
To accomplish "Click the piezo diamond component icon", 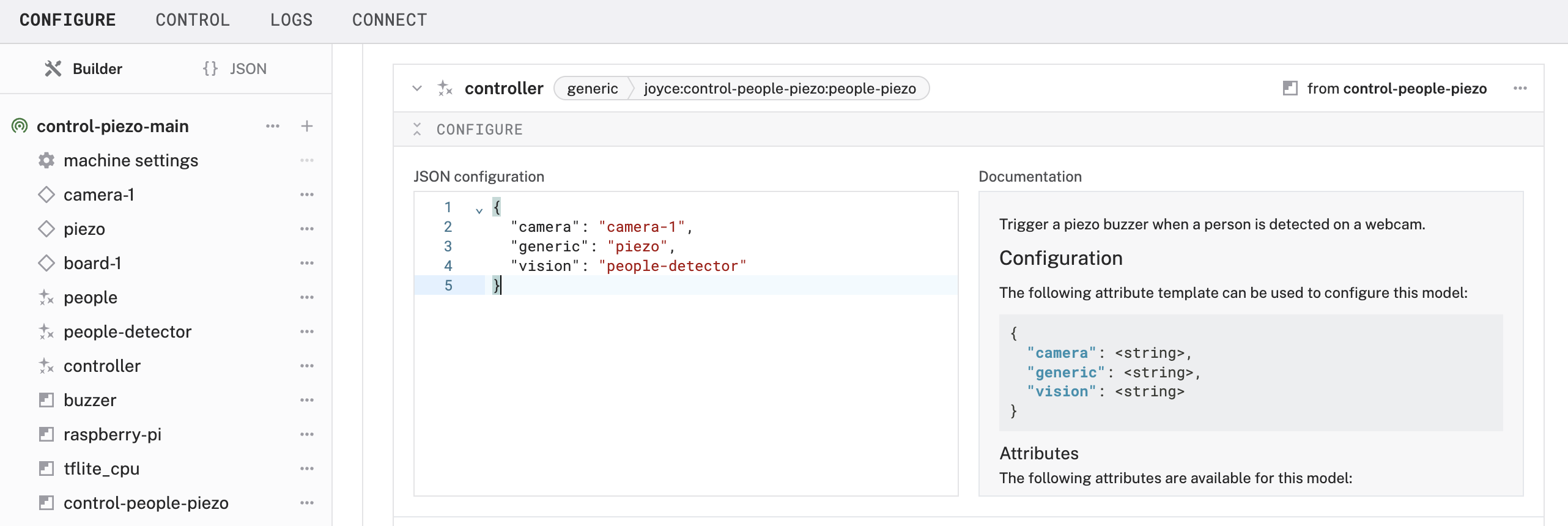I will pos(46,229).
